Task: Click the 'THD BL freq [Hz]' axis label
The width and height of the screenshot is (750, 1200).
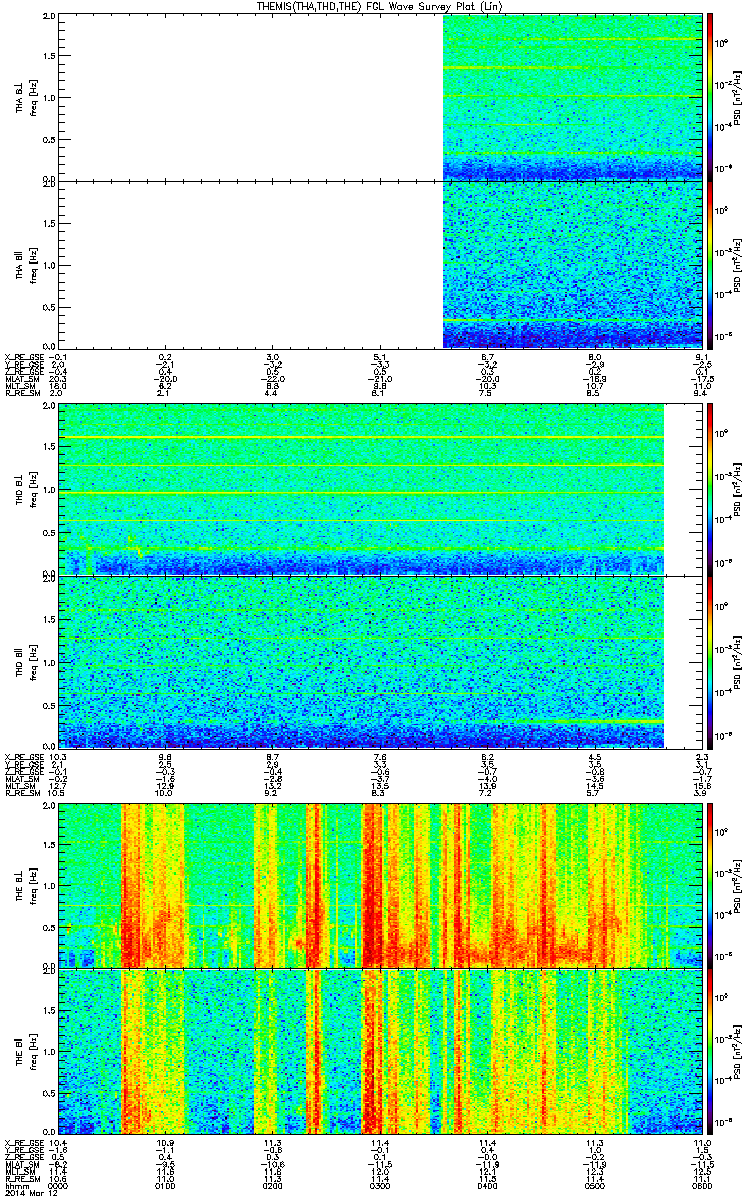Action: click(x=25, y=489)
